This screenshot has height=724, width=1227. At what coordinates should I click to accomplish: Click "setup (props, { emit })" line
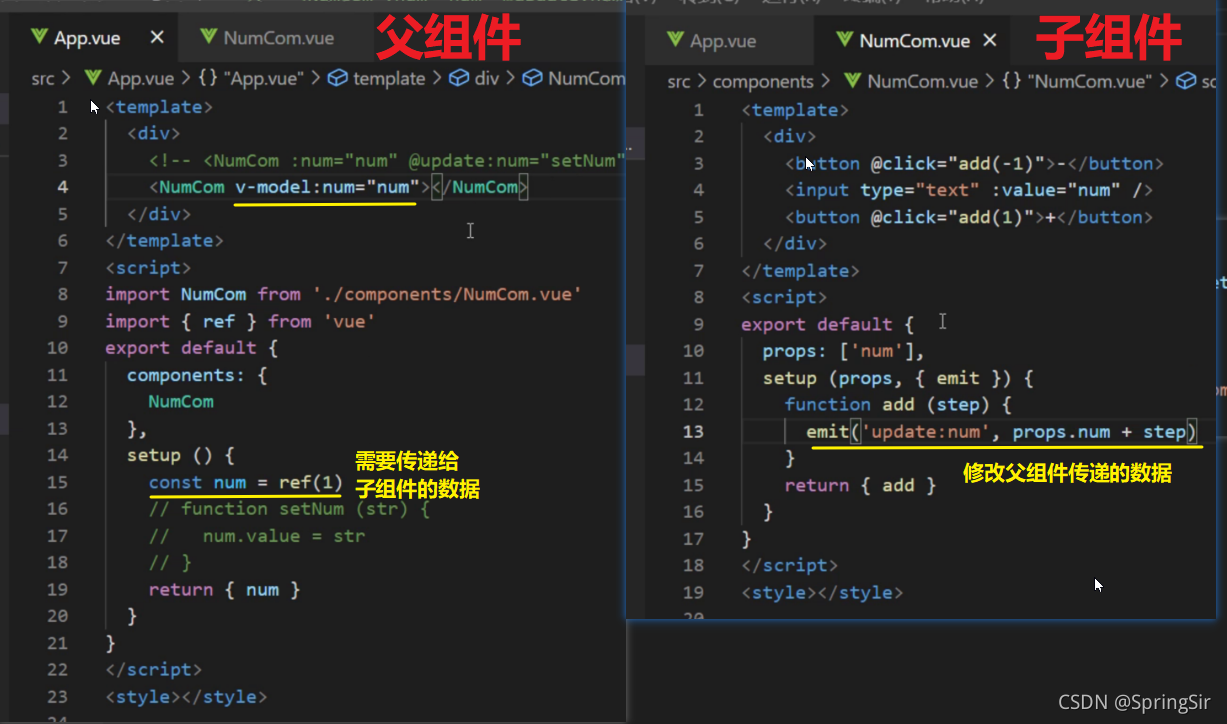(x=898, y=378)
